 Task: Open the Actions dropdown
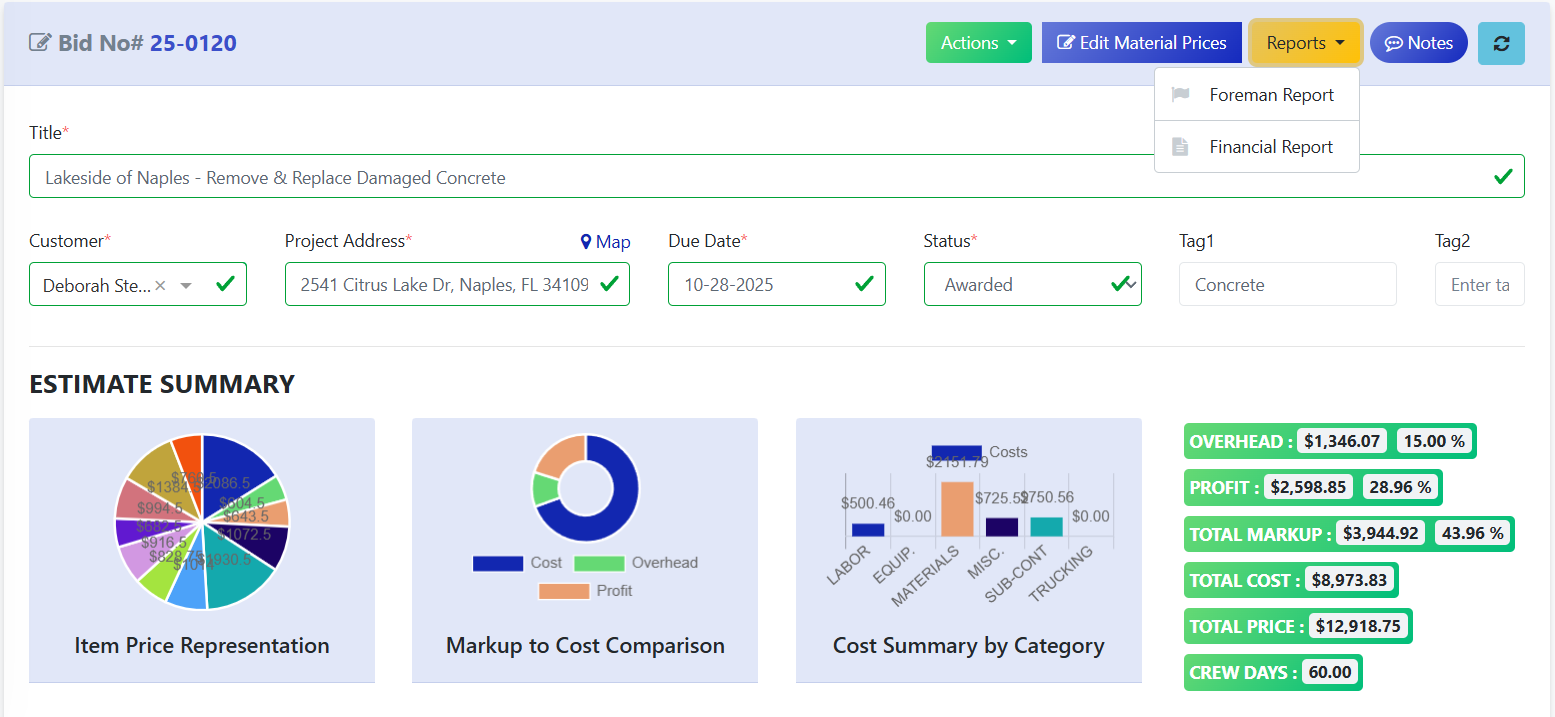(978, 42)
